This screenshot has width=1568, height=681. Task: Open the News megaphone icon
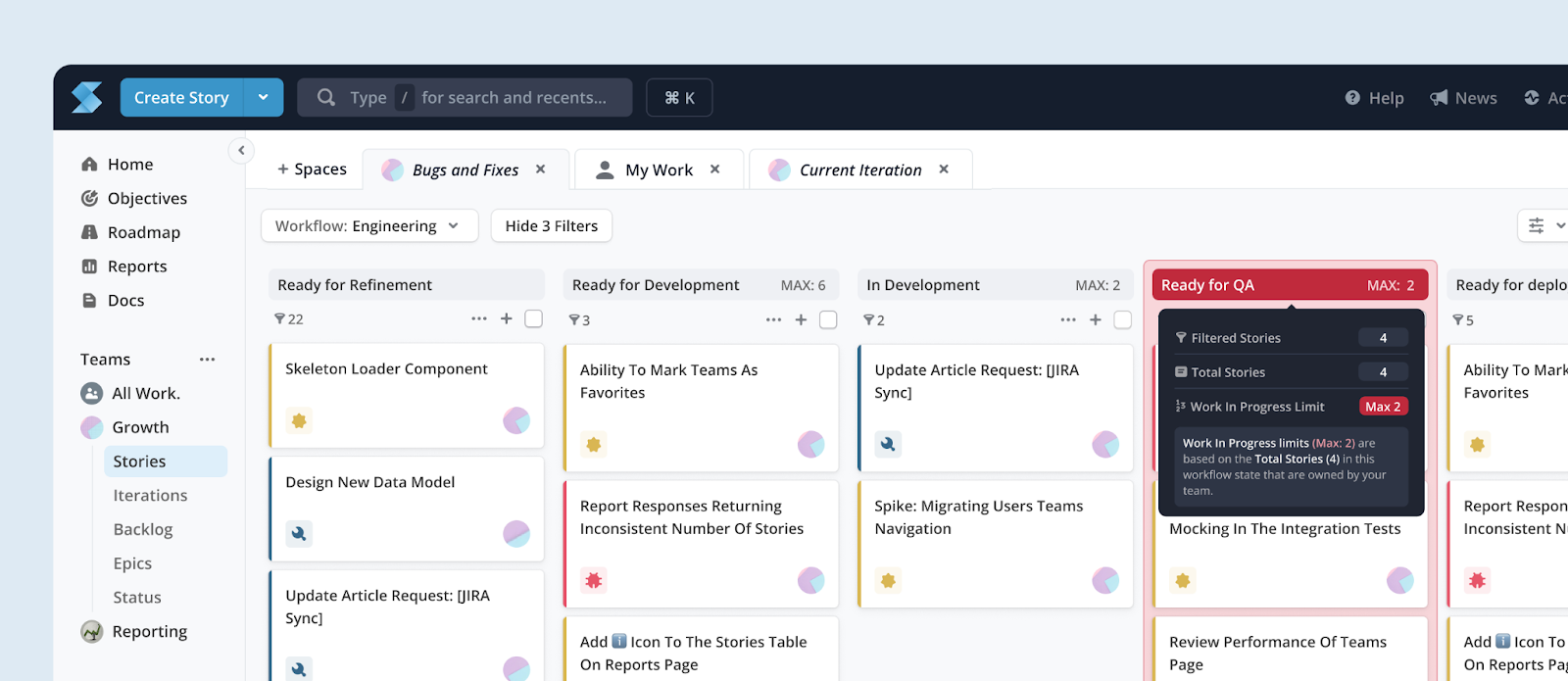[1439, 98]
